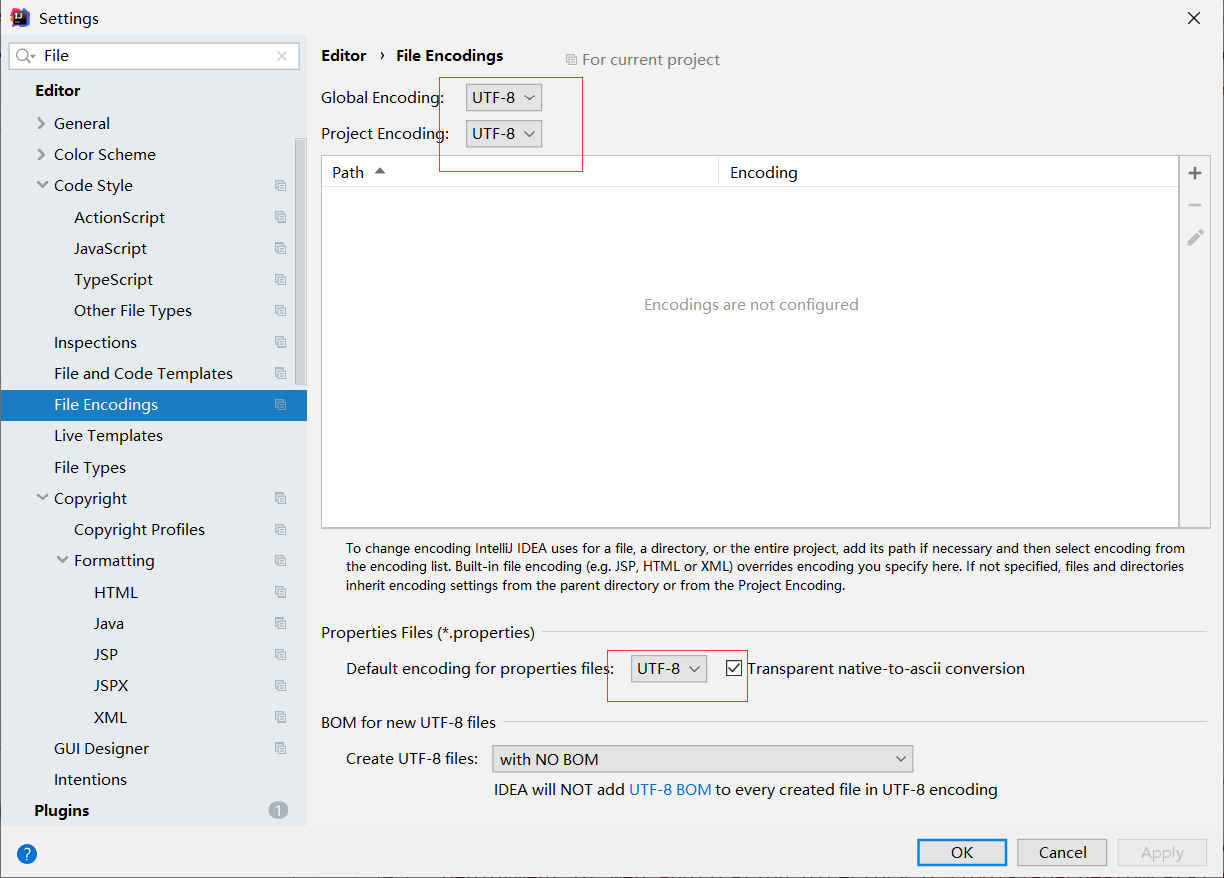1224x878 pixels.
Task: Select the Editor tree heading
Action: point(58,90)
